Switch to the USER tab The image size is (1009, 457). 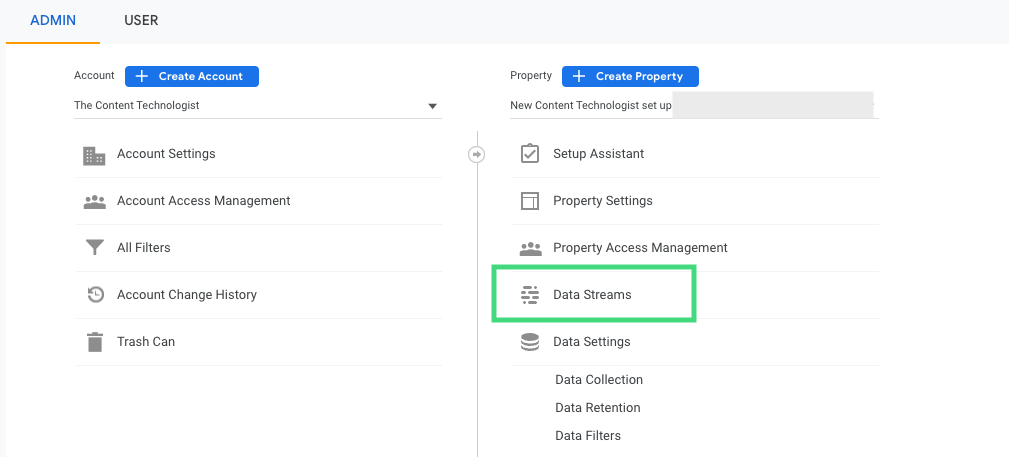141,20
